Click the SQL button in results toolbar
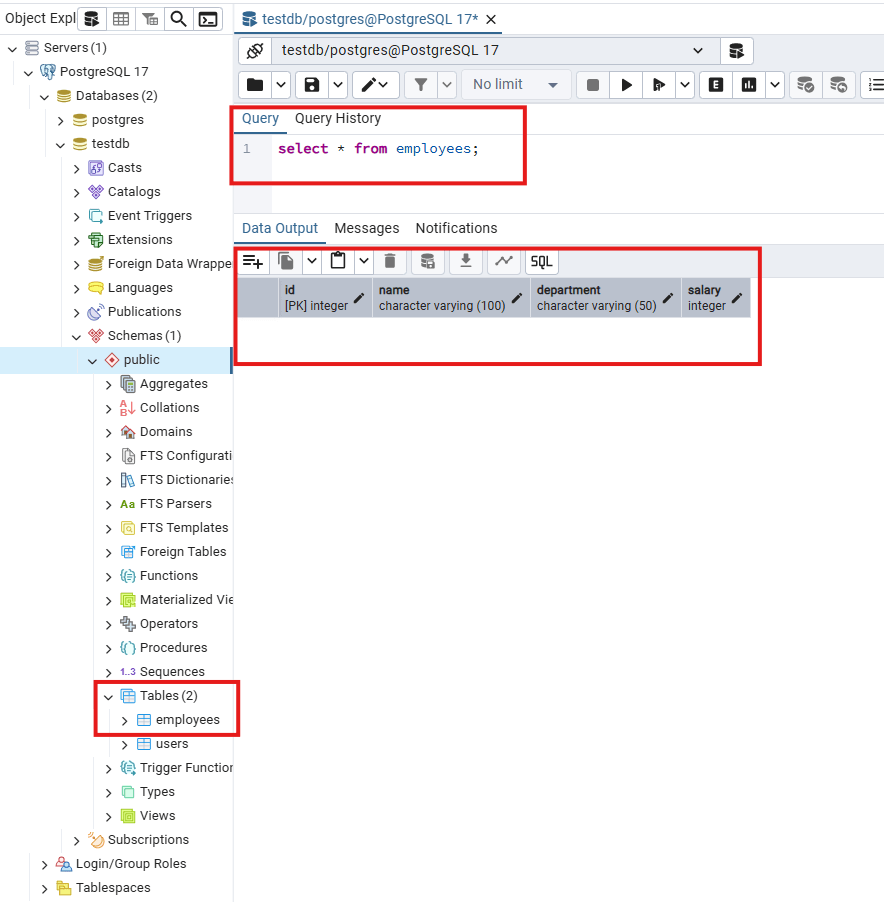The width and height of the screenshot is (884, 902). coord(541,262)
